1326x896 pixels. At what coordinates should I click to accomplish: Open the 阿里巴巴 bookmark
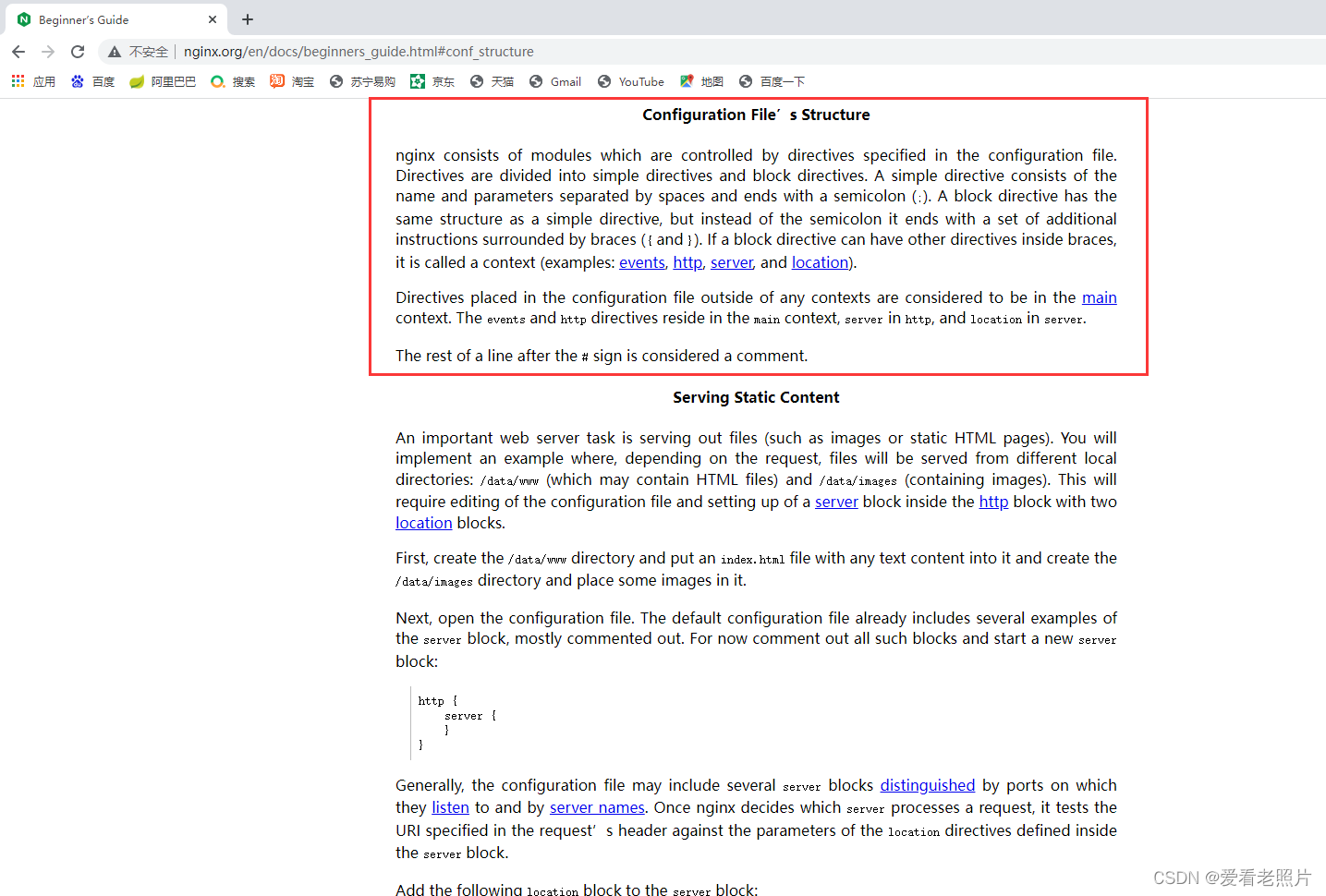163,81
